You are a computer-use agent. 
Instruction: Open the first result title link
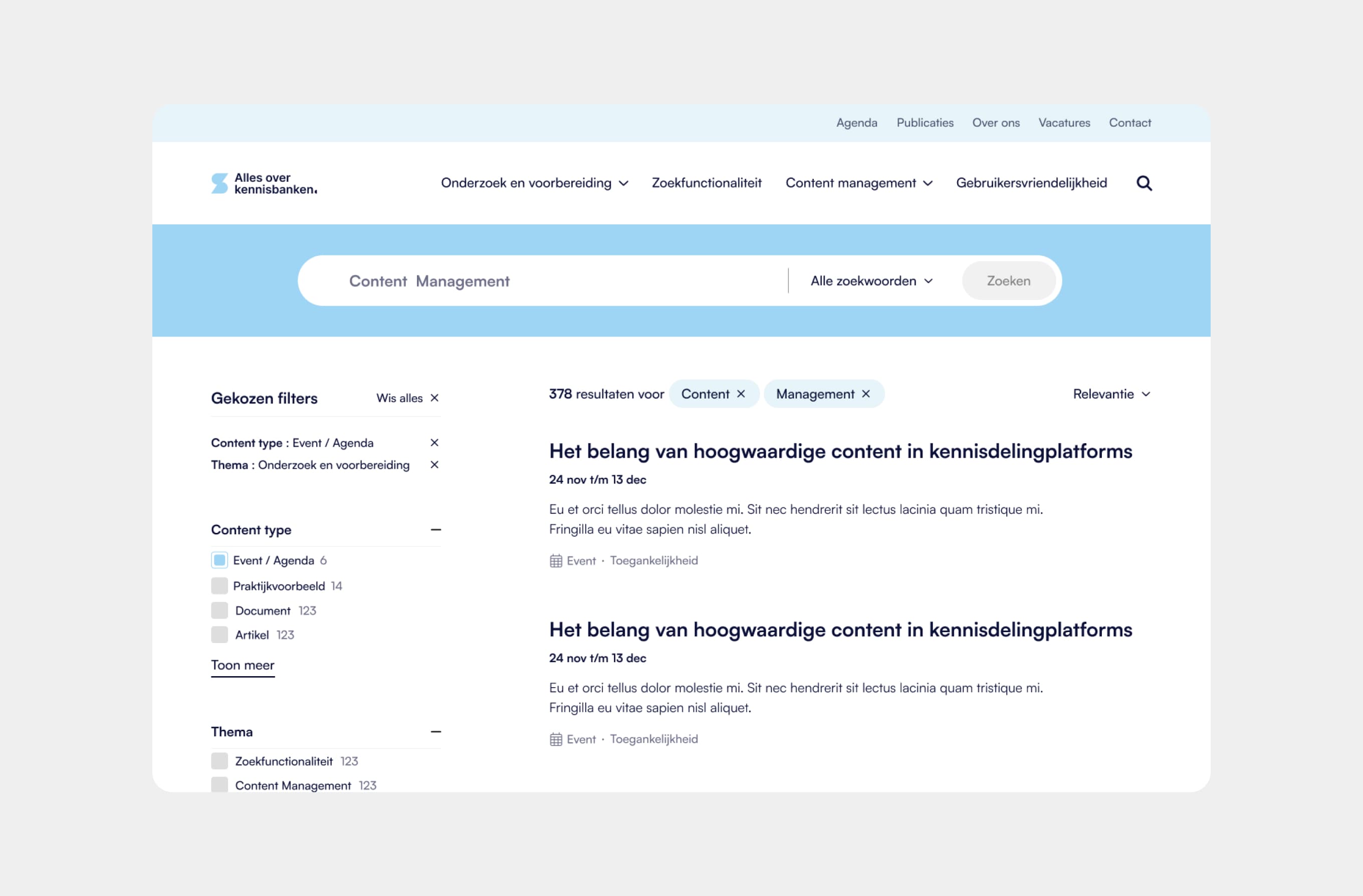tap(840, 451)
